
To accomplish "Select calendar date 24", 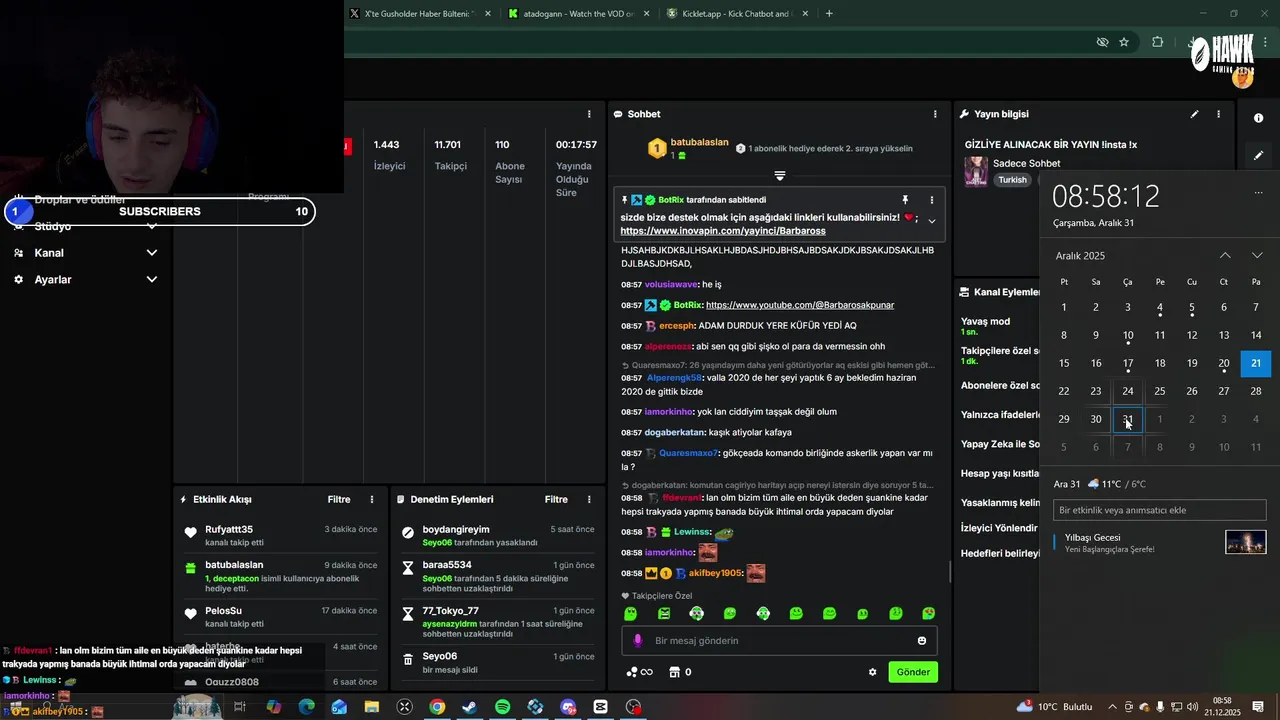I will pyautogui.click(x=1128, y=391).
